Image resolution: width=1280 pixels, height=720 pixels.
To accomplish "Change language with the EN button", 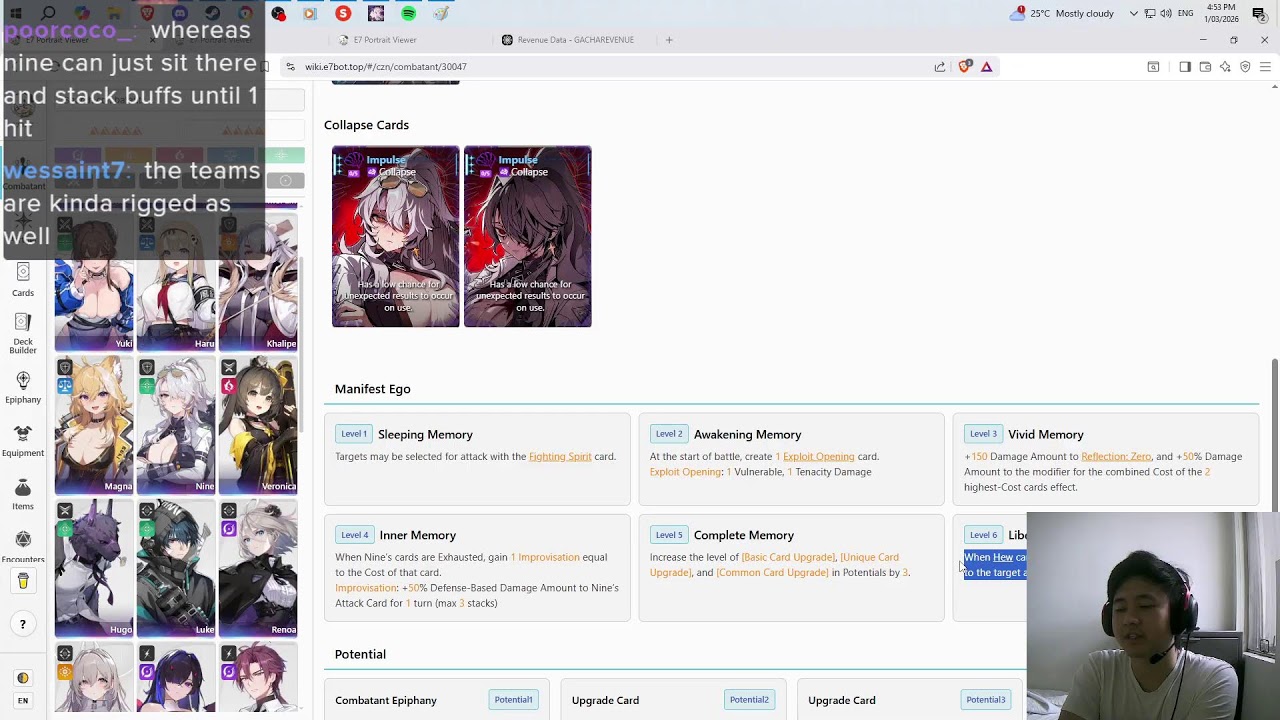I will (23, 700).
